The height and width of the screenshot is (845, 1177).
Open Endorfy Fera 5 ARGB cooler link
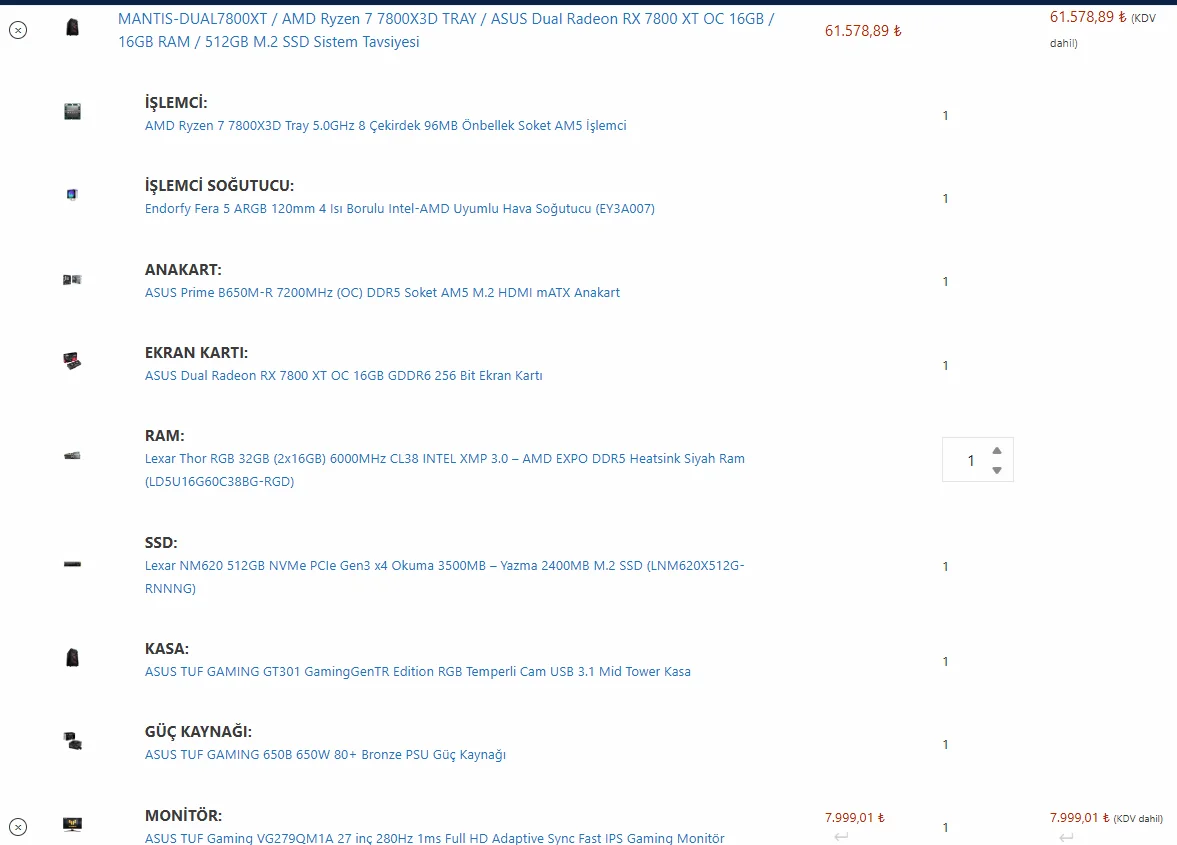pos(399,209)
